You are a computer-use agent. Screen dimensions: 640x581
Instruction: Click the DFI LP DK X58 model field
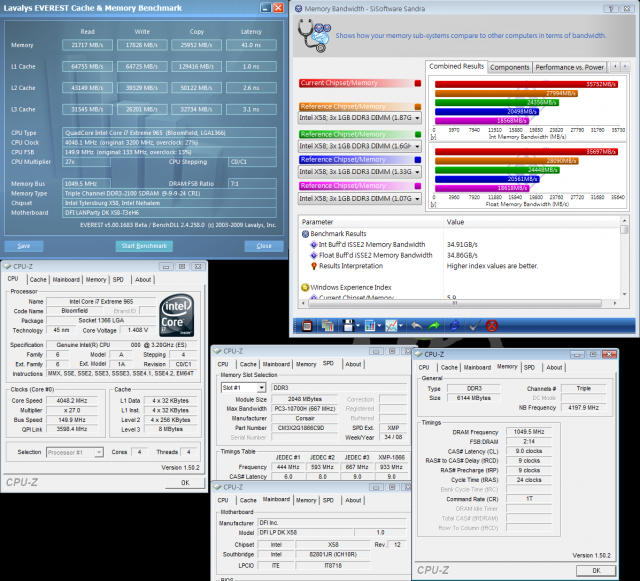point(306,532)
